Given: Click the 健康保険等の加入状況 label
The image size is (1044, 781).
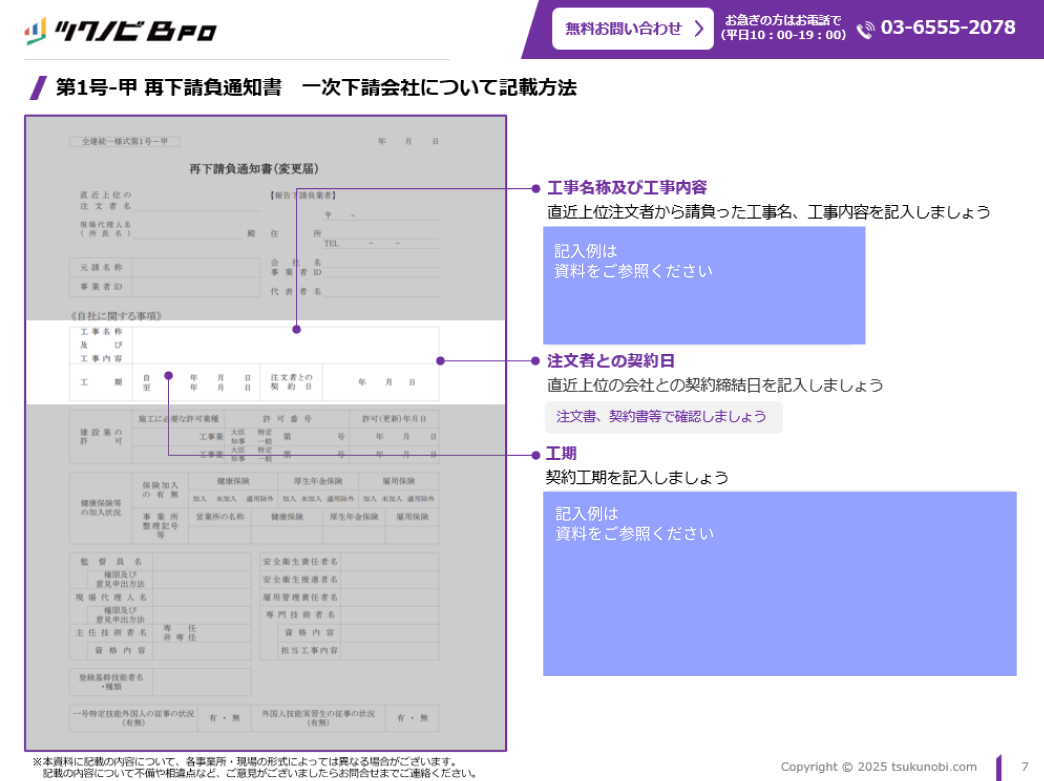Looking at the screenshot, I should [x=101, y=508].
